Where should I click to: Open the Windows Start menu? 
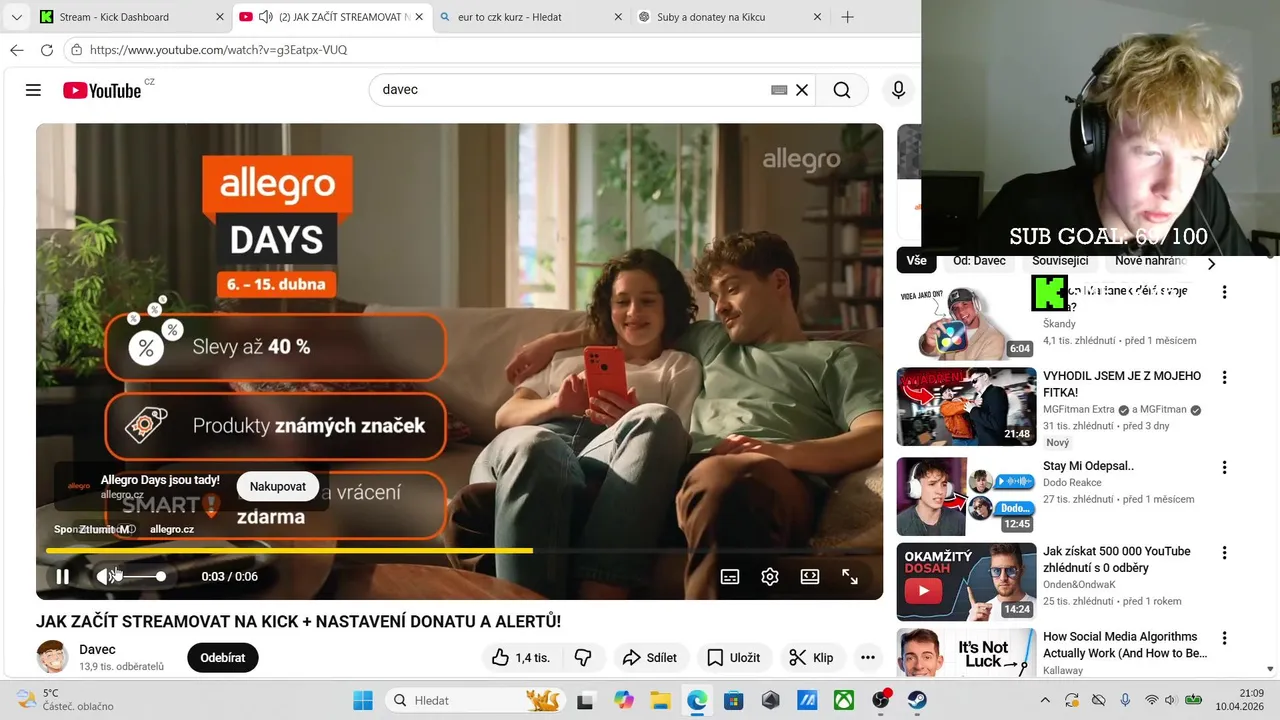(362, 700)
